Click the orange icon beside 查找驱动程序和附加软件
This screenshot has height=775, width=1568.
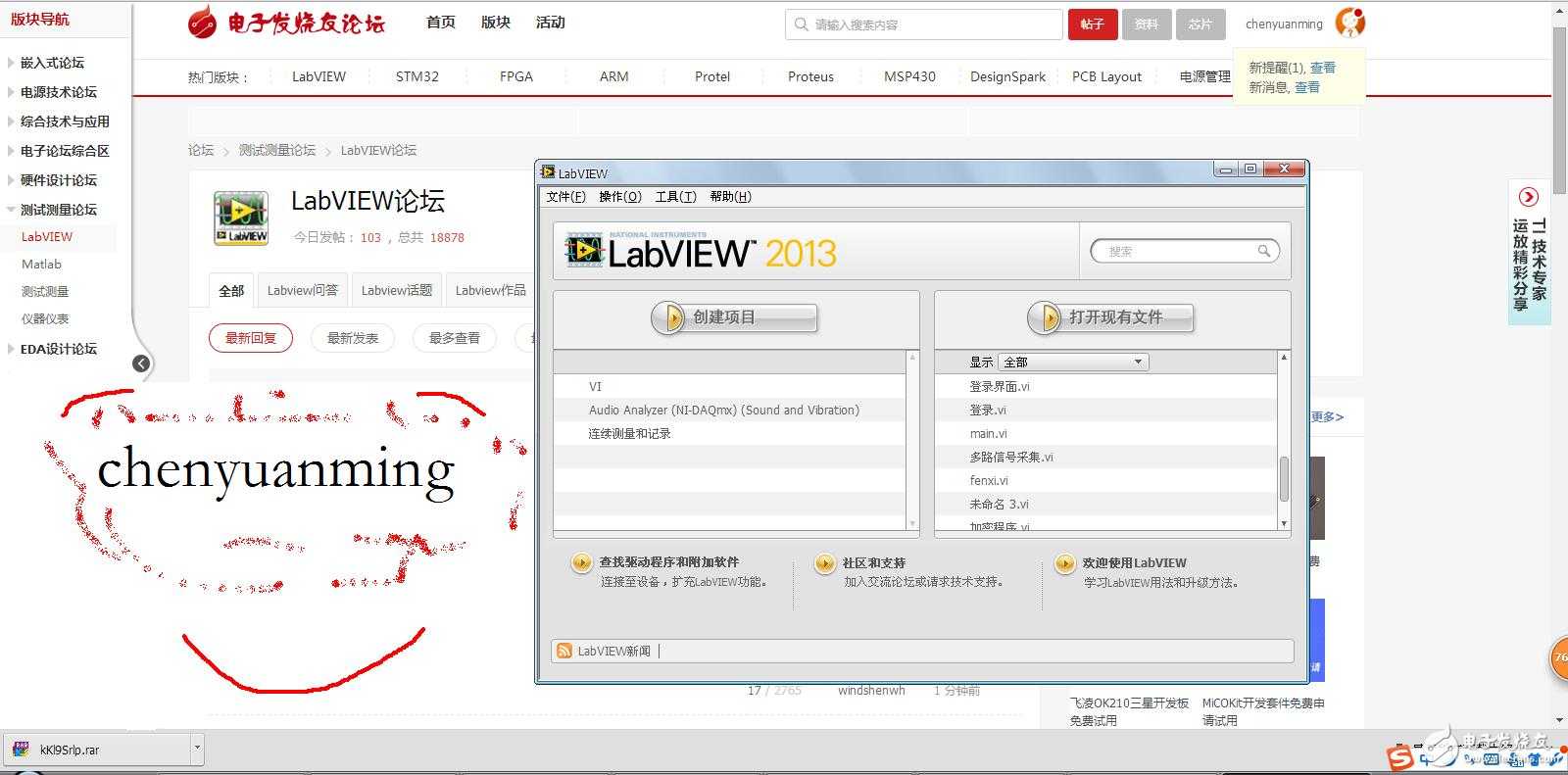[x=581, y=562]
